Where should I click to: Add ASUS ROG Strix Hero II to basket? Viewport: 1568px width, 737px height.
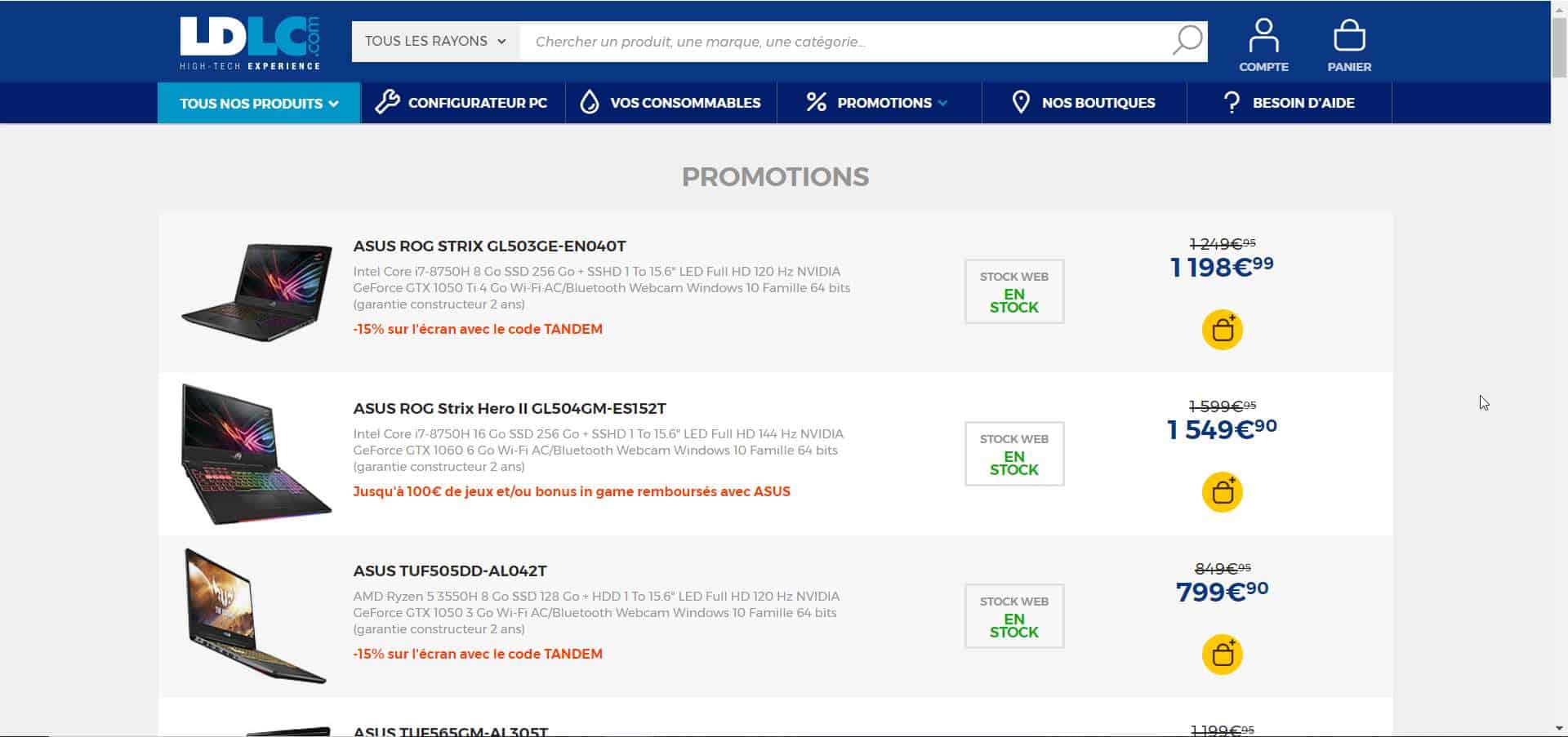point(1222,492)
